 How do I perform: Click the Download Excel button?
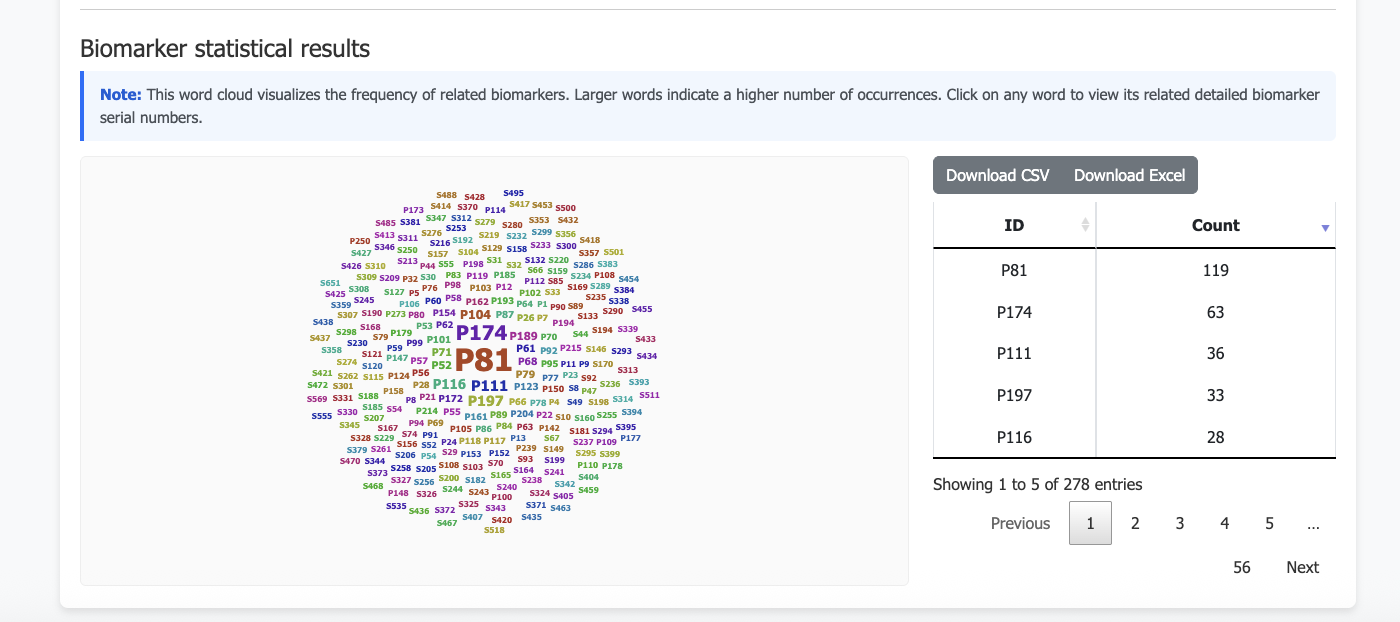tap(1130, 175)
